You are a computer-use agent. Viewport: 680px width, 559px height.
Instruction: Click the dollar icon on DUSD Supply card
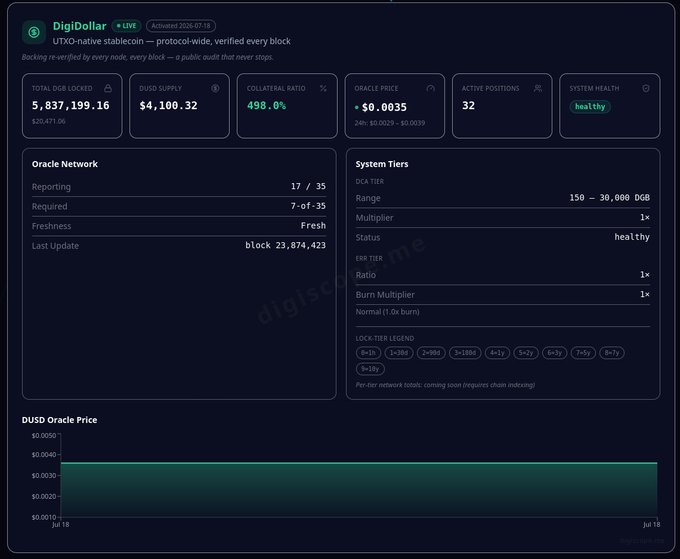click(x=215, y=88)
